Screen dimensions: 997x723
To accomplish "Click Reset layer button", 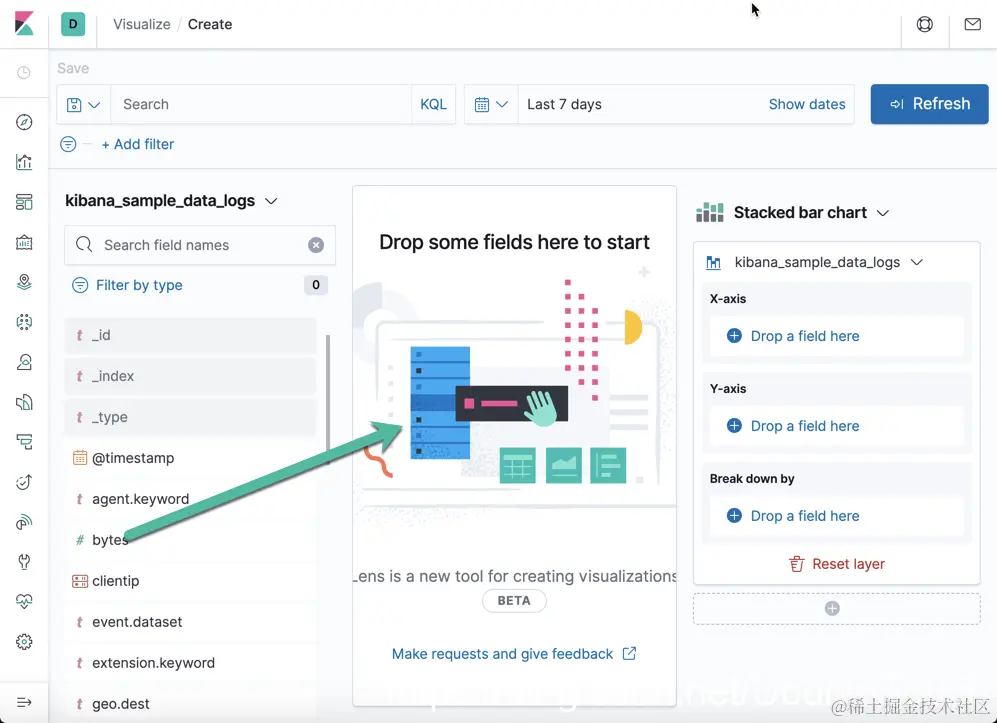I will click(x=836, y=564).
